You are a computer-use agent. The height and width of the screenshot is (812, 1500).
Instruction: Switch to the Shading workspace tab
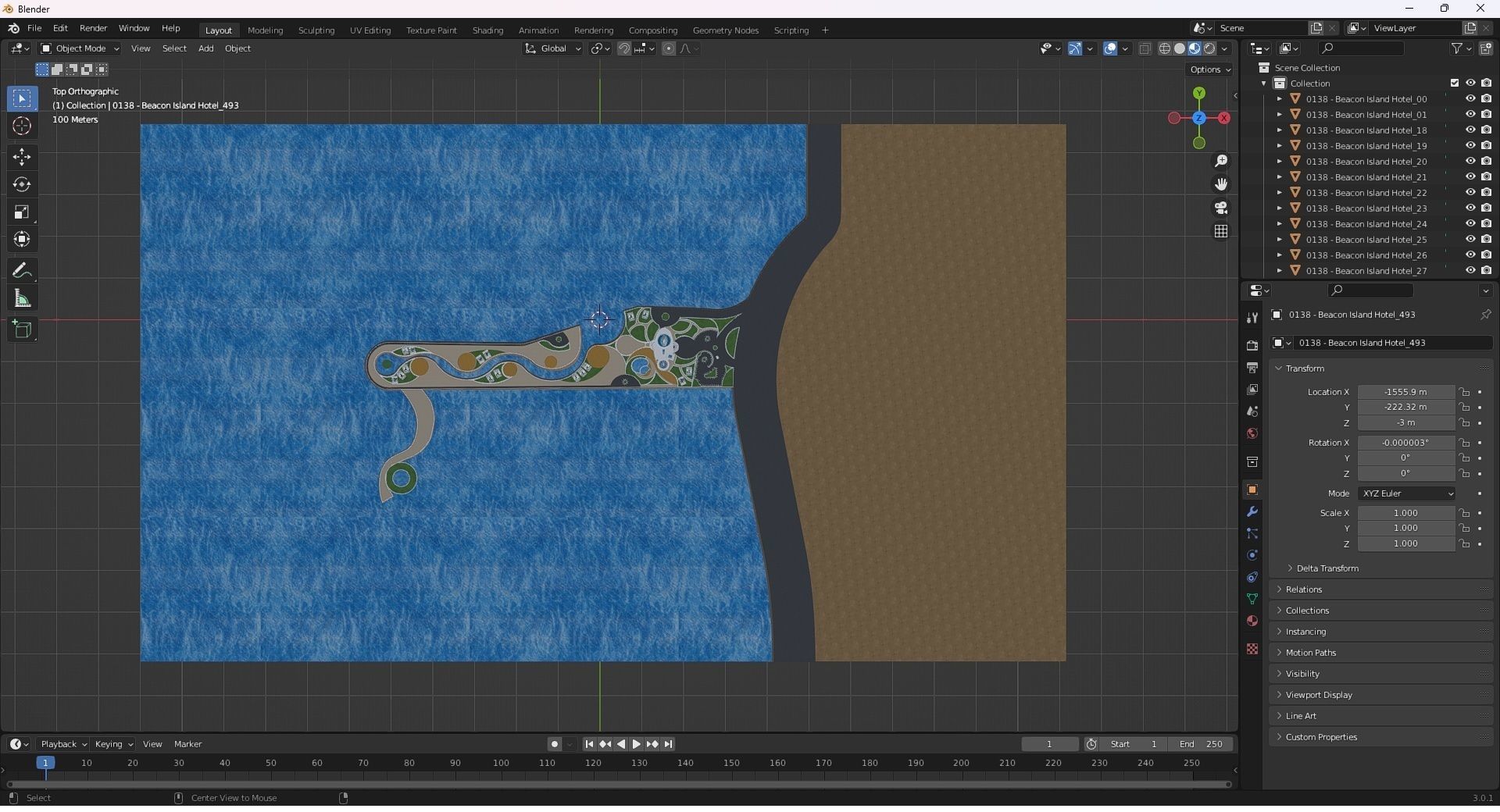(x=487, y=30)
